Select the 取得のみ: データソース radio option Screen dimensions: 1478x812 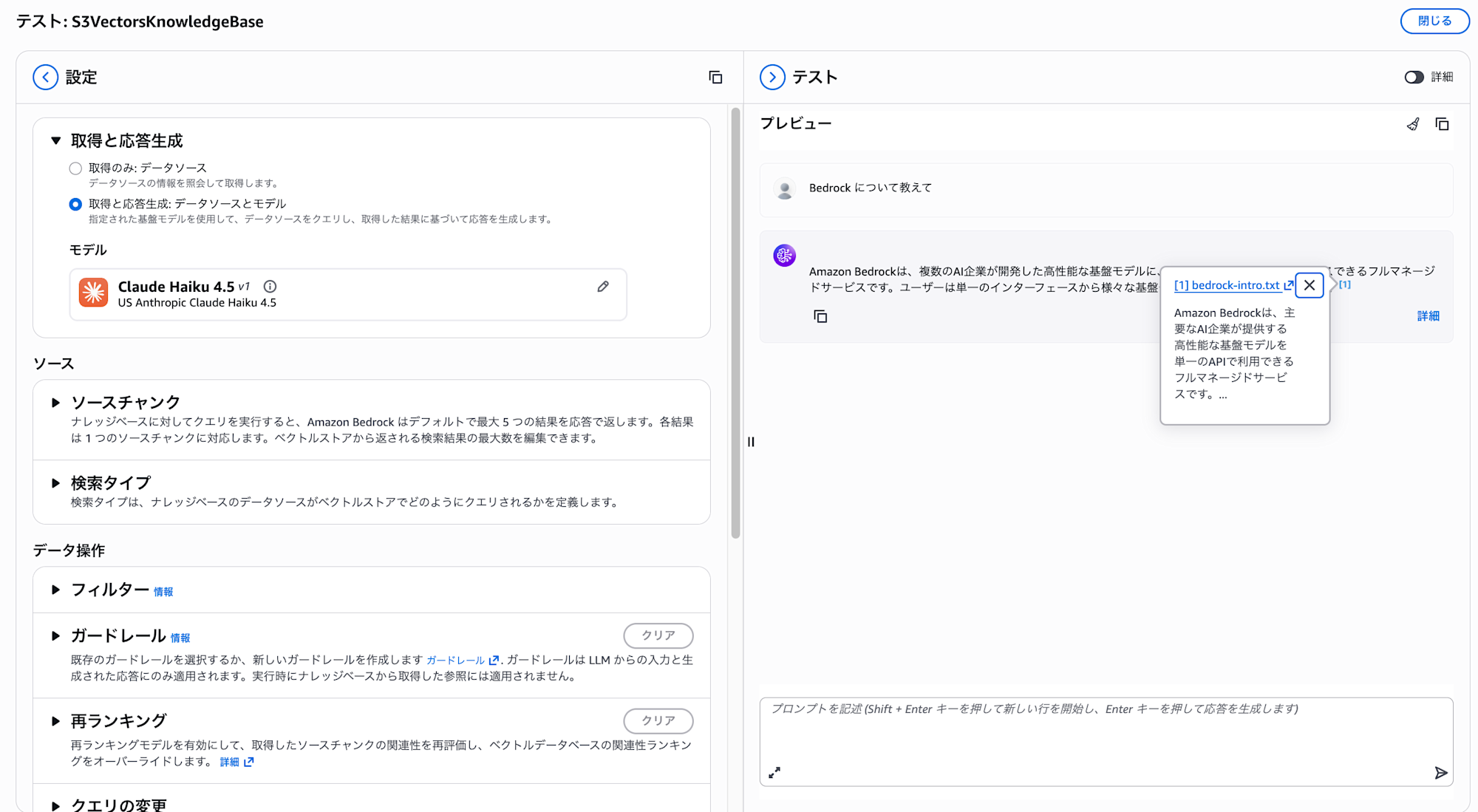point(75,168)
